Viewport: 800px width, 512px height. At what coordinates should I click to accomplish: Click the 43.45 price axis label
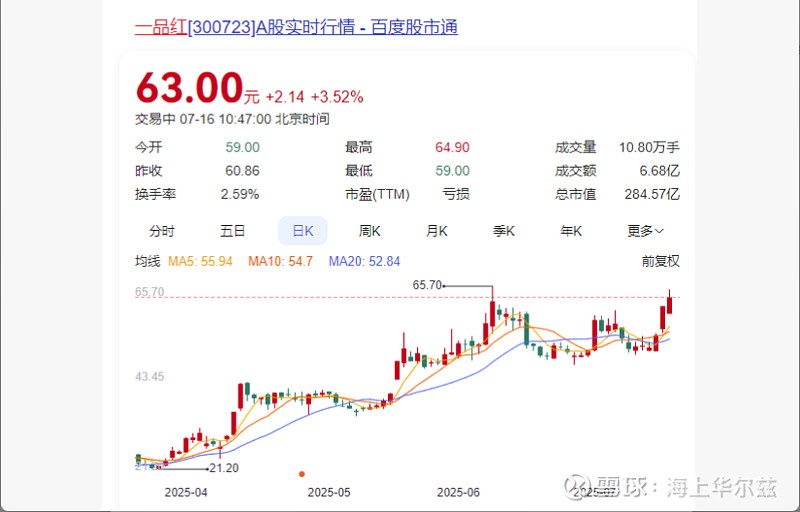tap(149, 377)
